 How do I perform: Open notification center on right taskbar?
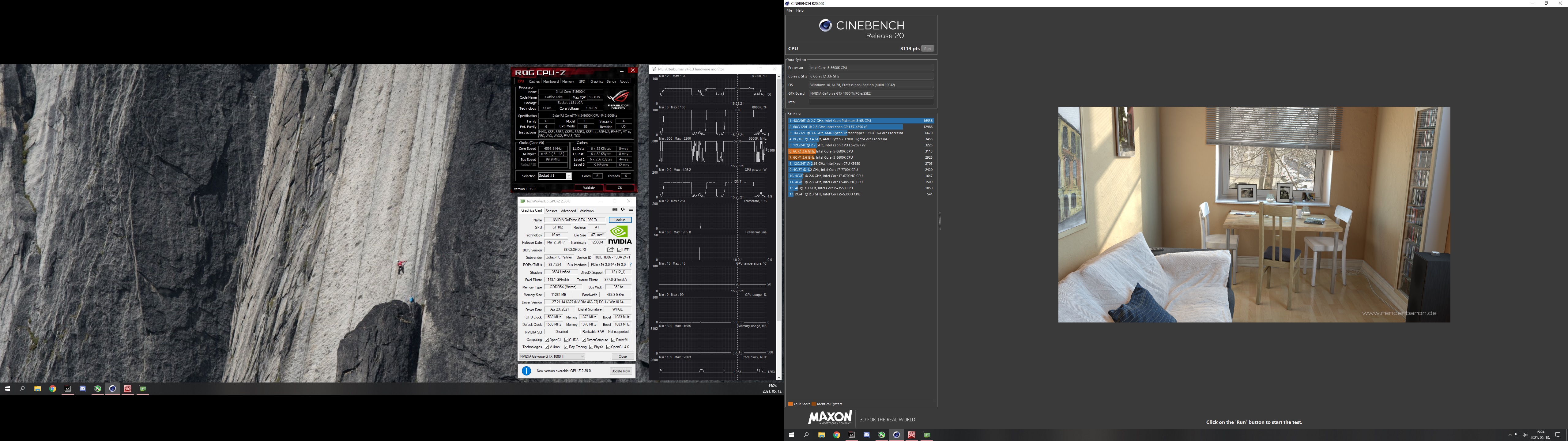tap(1558, 435)
